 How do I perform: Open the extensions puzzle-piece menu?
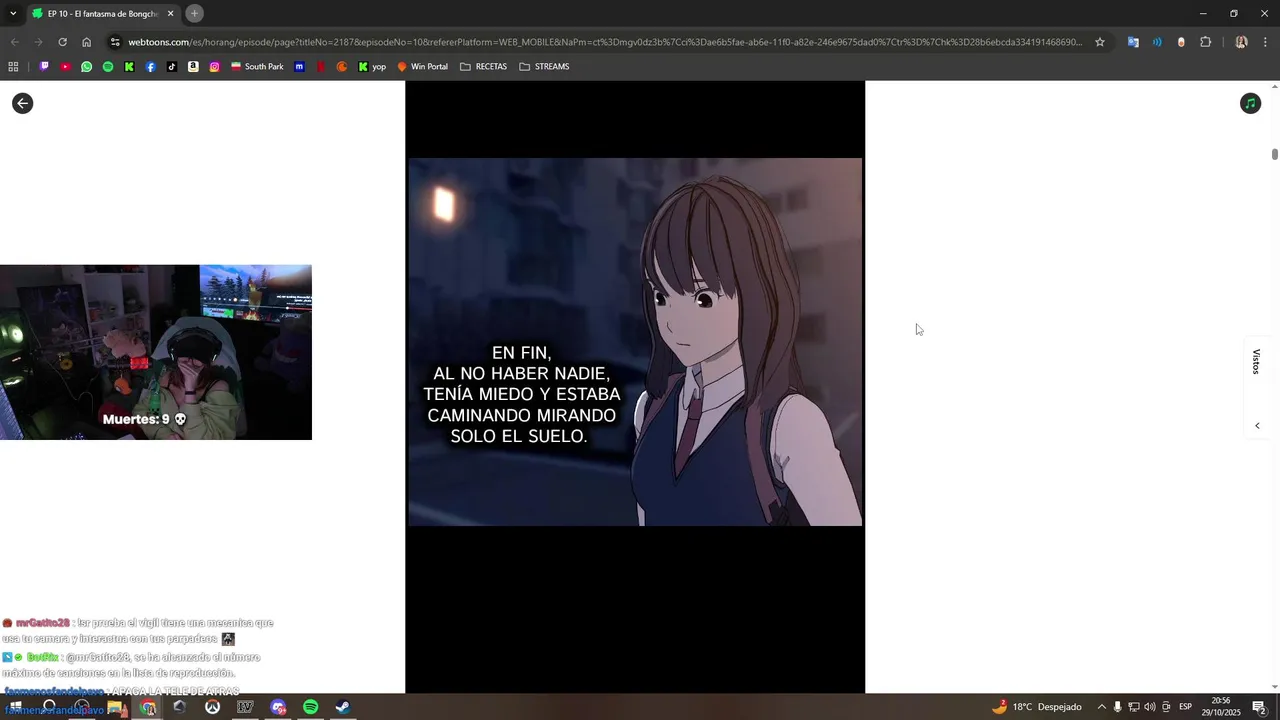(1206, 42)
